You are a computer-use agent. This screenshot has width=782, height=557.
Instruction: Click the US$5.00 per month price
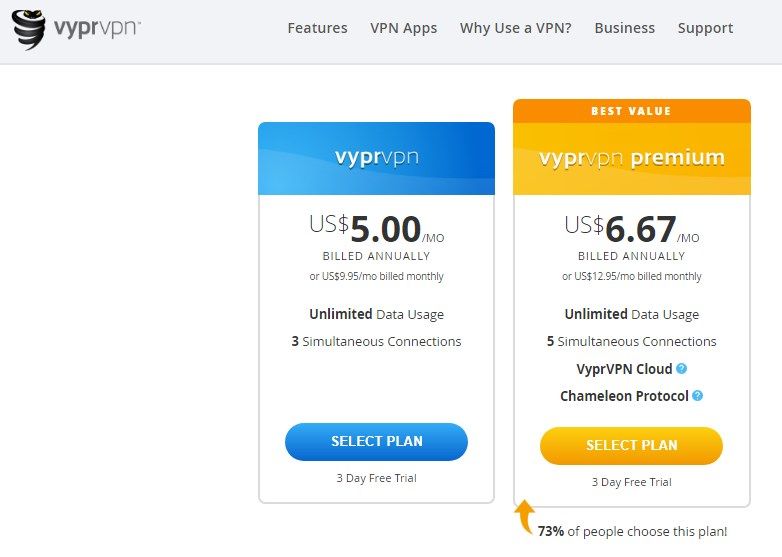click(x=377, y=229)
